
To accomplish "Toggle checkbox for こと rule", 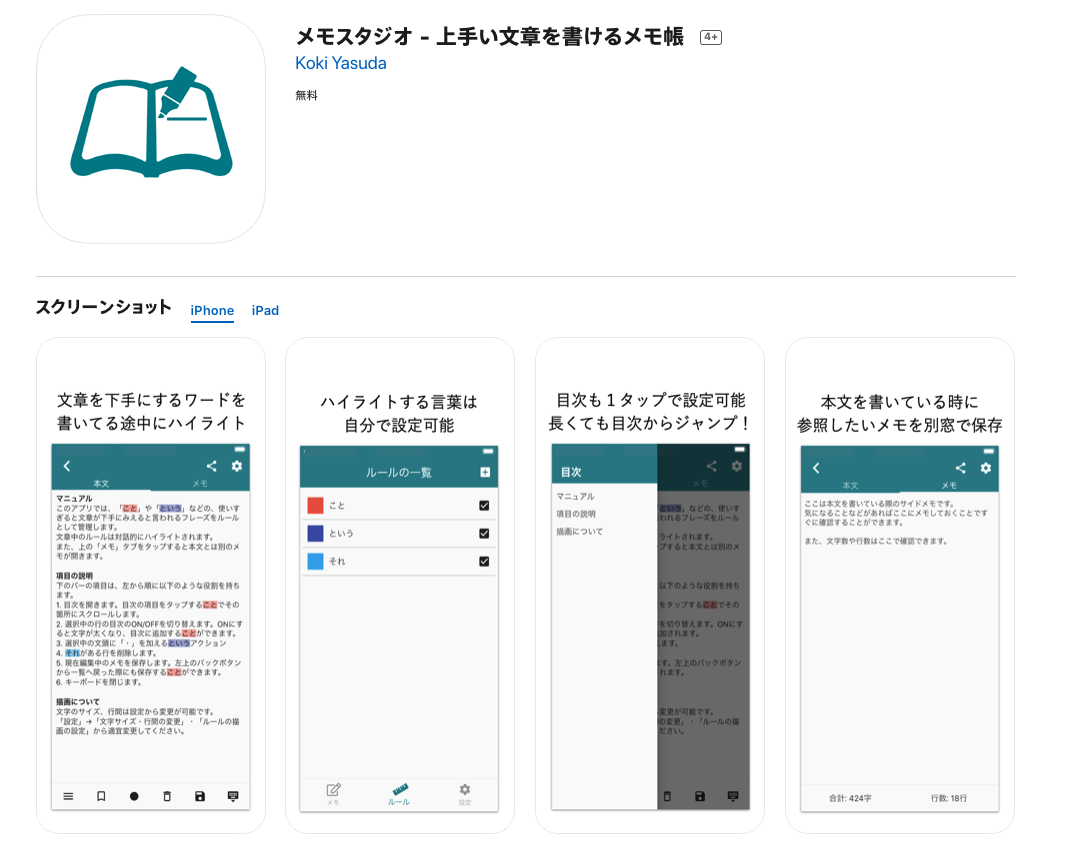I will pos(485,505).
